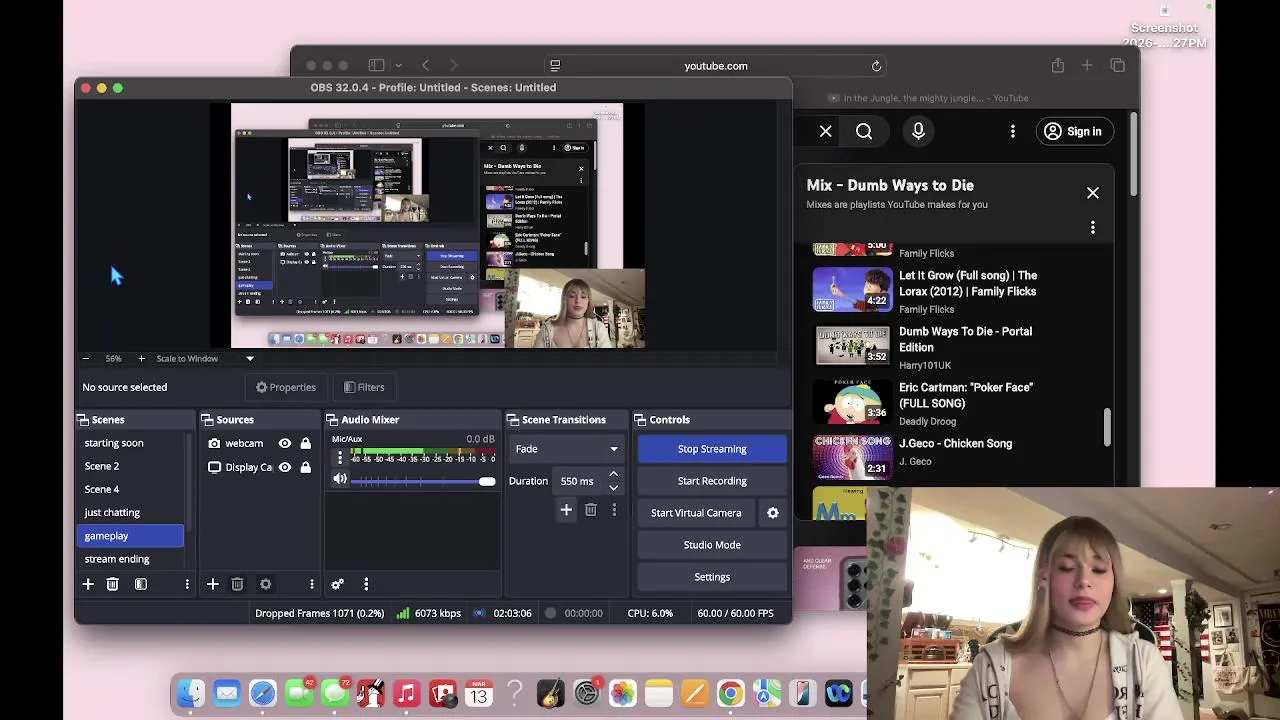The height and width of the screenshot is (720, 1280).
Task: Click YouTube voice search microphone
Action: pyautogui.click(x=918, y=131)
